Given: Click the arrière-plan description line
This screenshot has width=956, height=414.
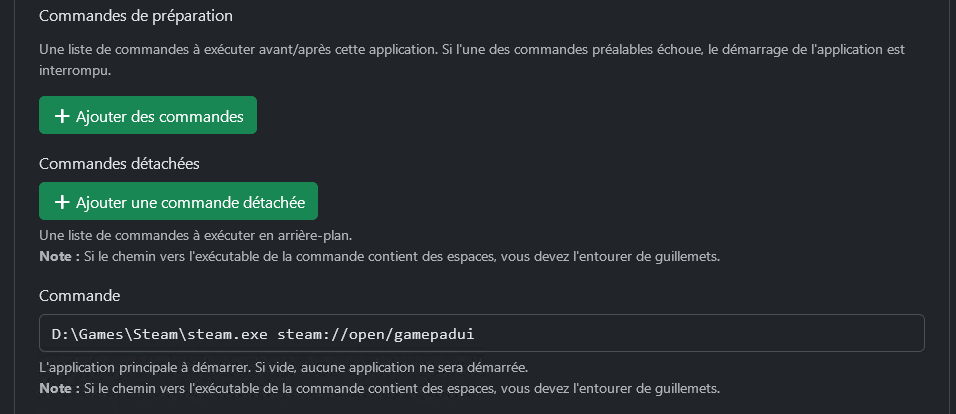Looking at the screenshot, I should (195, 236).
